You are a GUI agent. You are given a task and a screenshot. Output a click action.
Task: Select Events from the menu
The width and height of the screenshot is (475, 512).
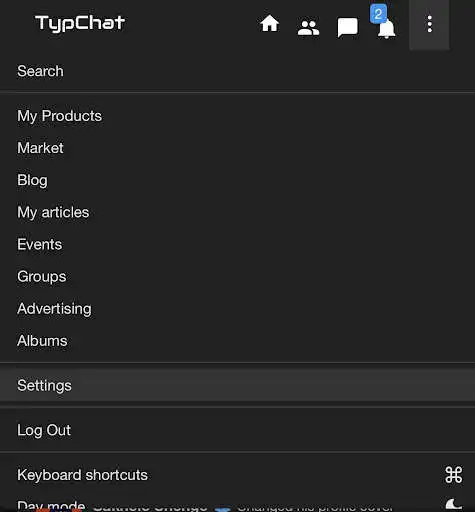(237, 244)
